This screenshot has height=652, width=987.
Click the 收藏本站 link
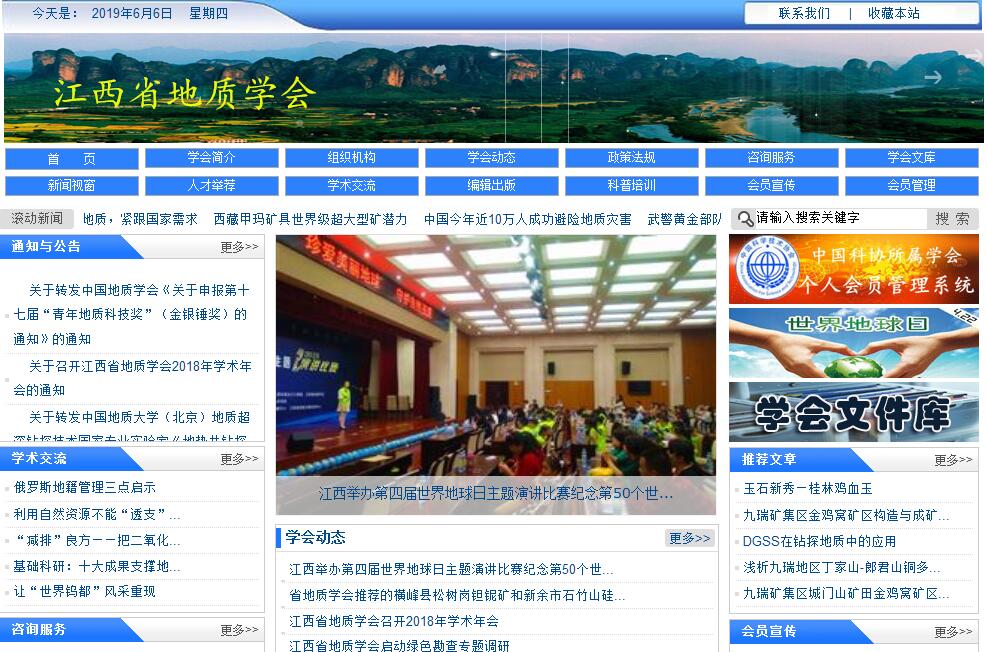tap(894, 13)
